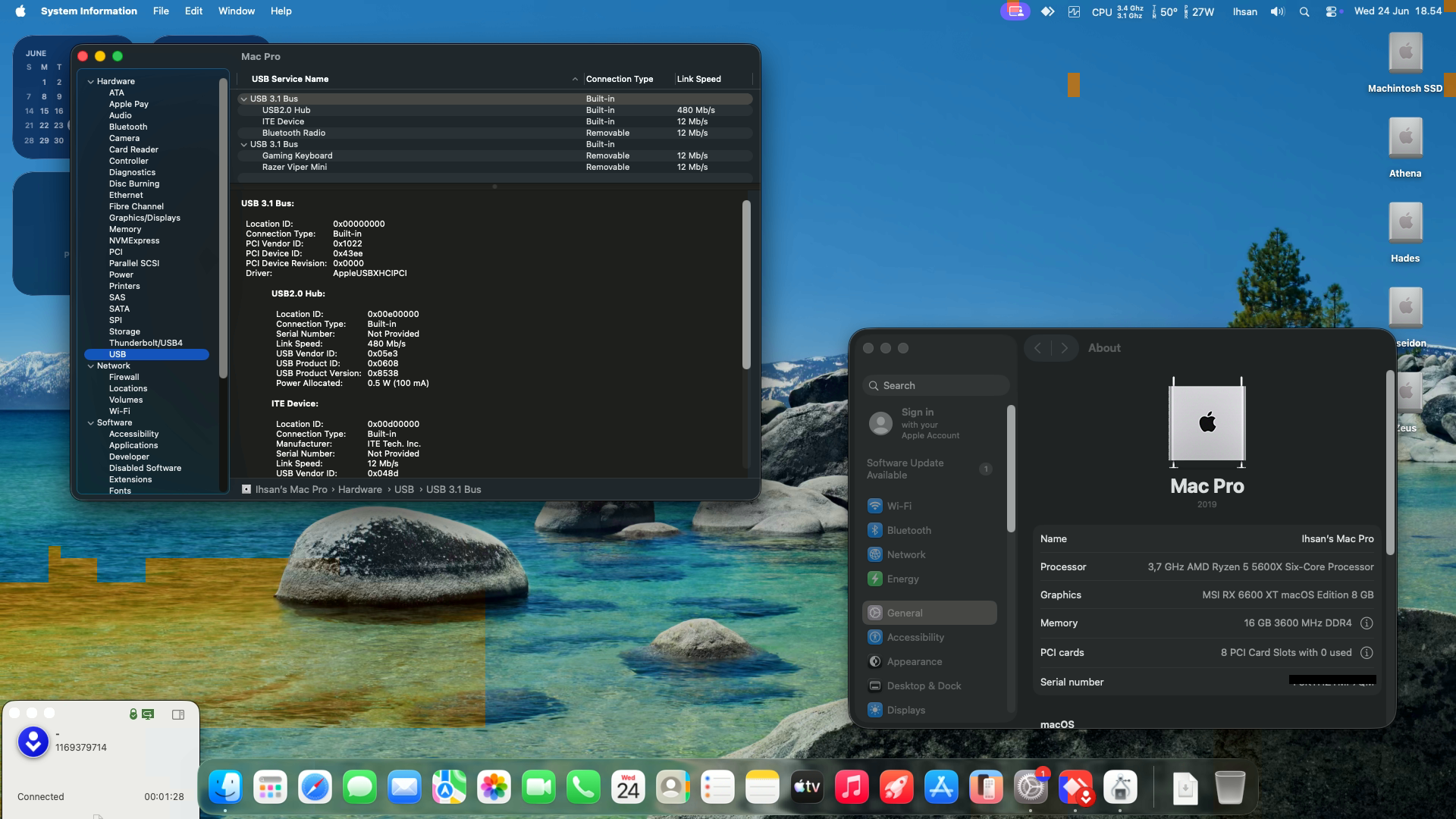Click PCI cards info icon

coord(1367,653)
